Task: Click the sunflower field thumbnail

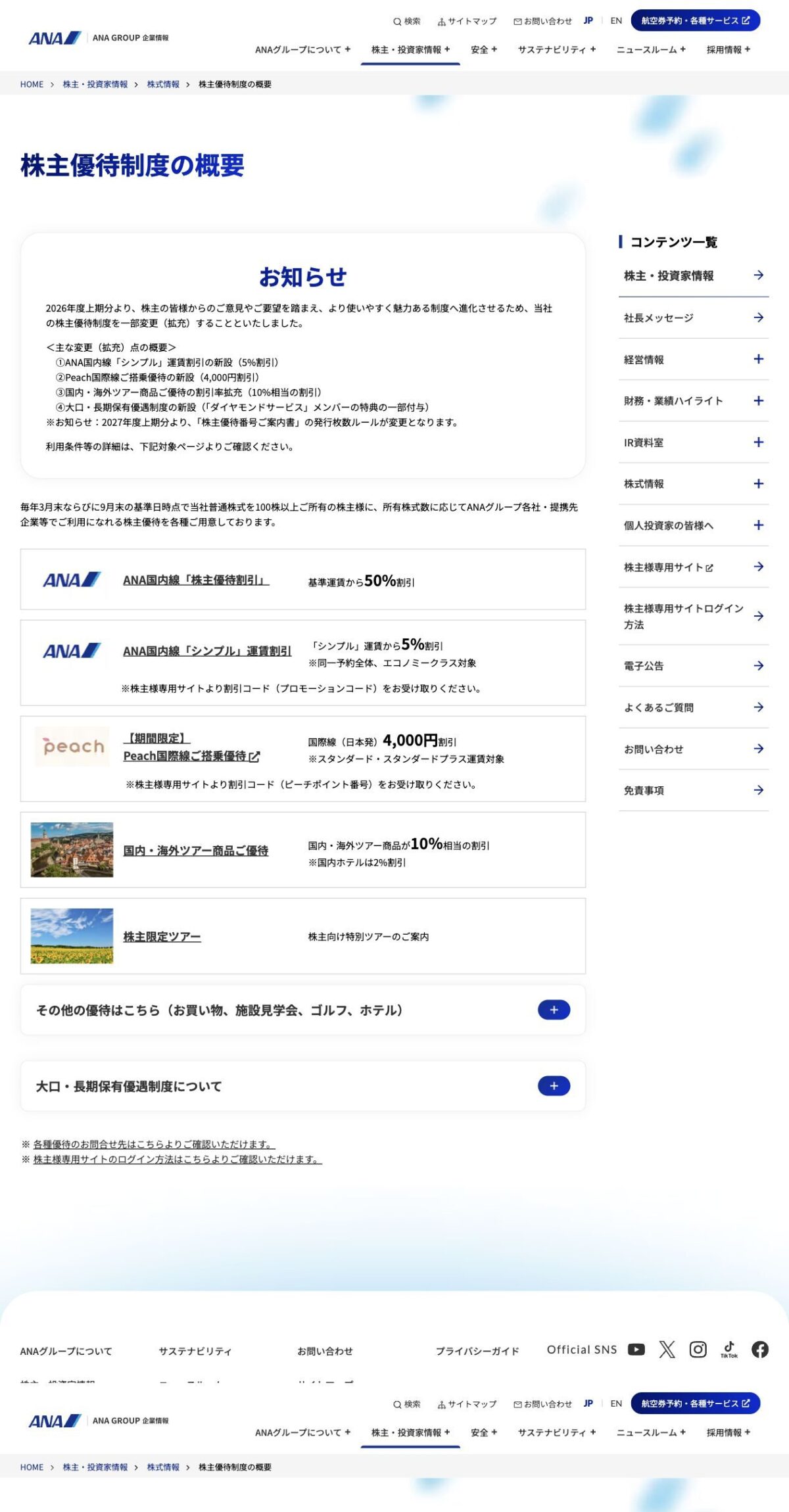Action: pyautogui.click(x=72, y=936)
